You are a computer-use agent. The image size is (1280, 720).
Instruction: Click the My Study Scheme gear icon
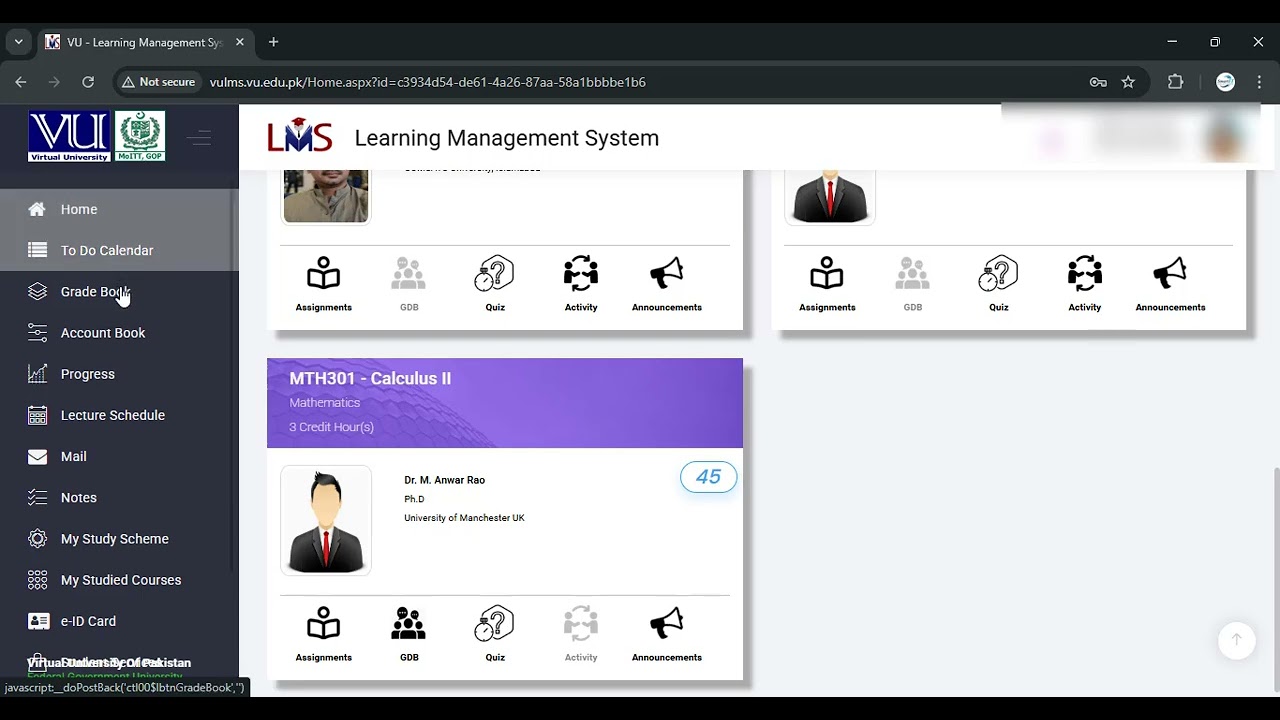pyautogui.click(x=37, y=538)
